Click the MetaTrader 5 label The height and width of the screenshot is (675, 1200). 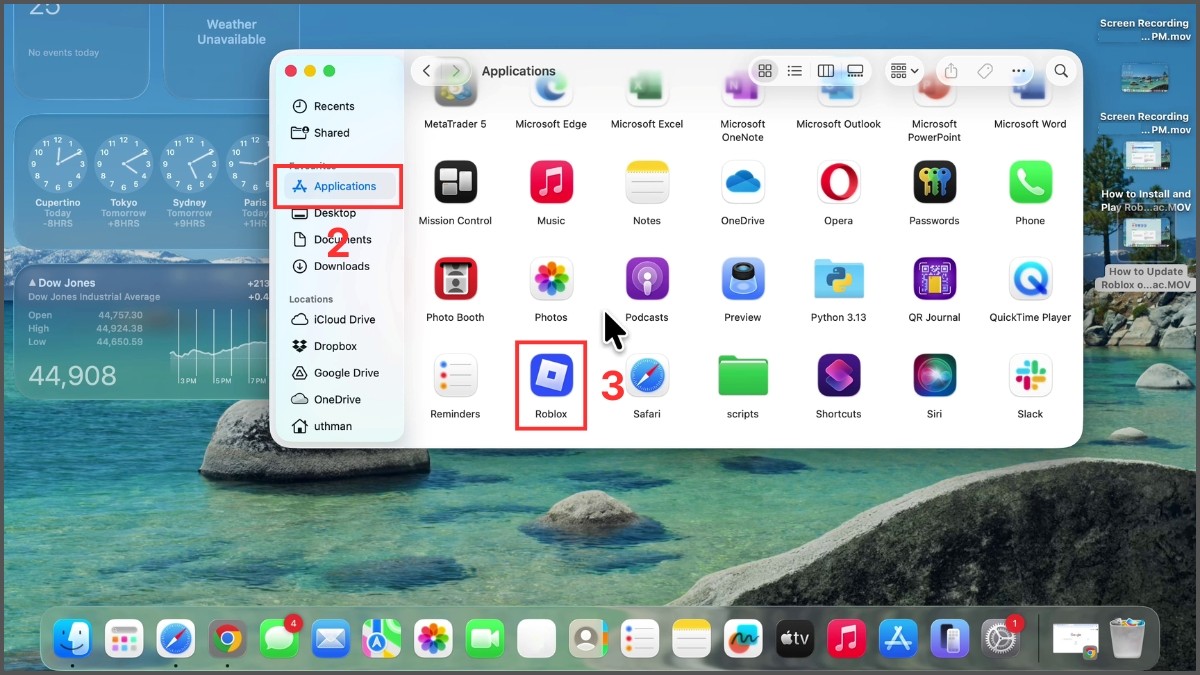click(x=455, y=124)
